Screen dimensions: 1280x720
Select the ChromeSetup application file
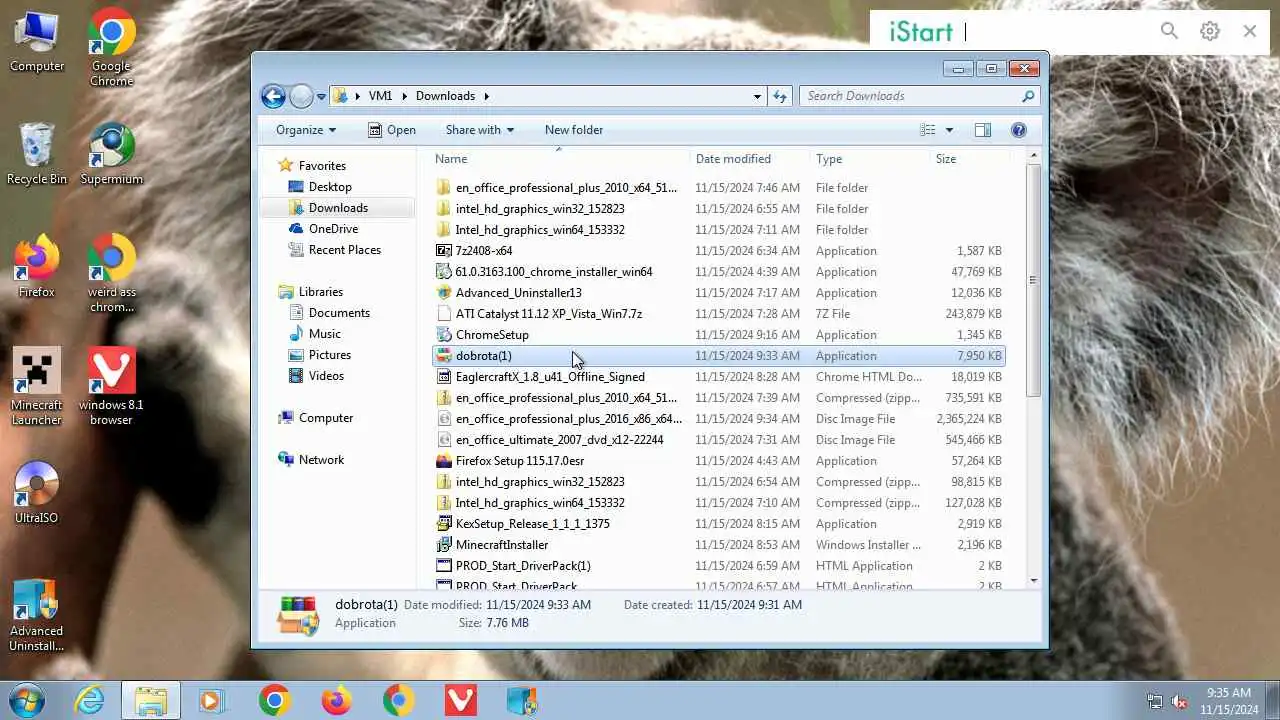click(x=719, y=335)
